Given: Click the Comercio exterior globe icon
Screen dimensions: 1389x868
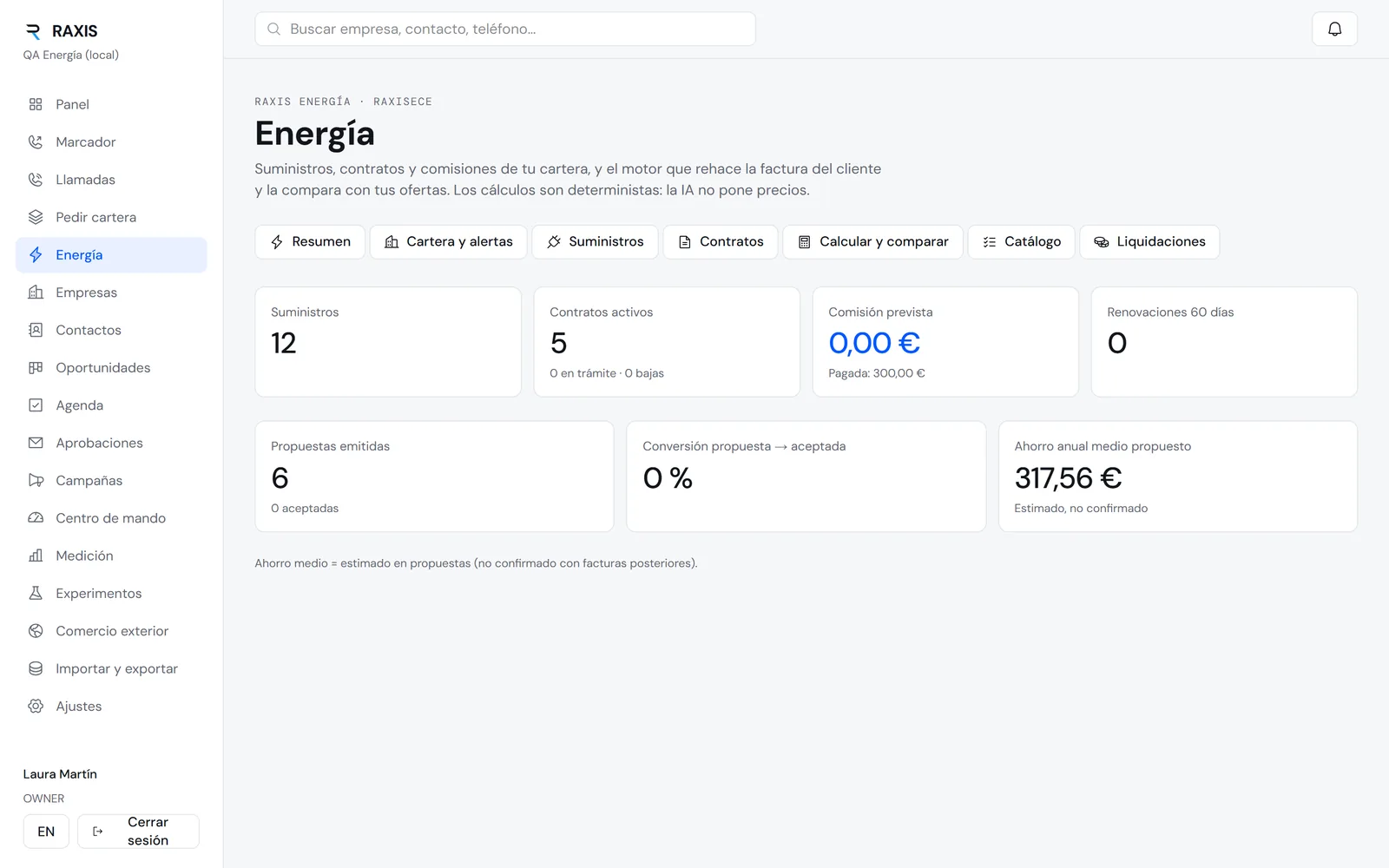Looking at the screenshot, I should [36, 631].
